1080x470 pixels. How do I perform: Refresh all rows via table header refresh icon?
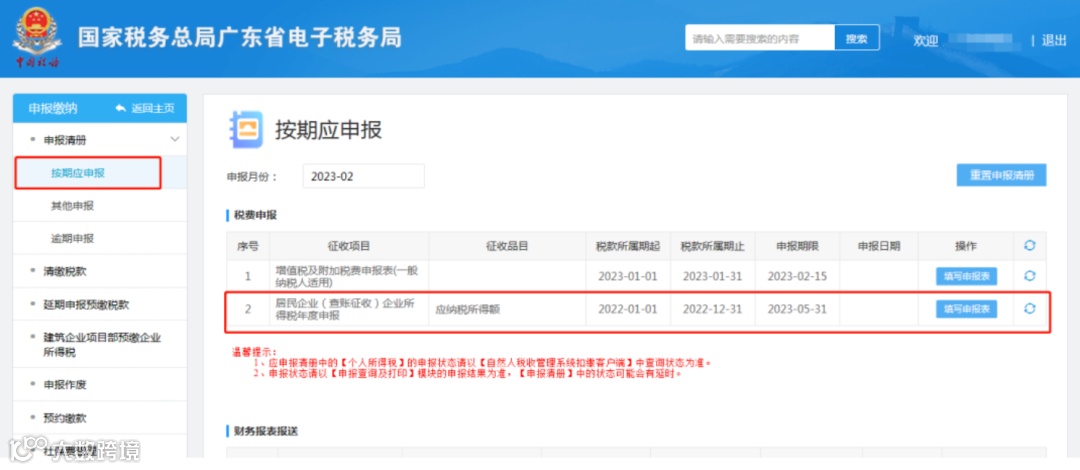(x=1030, y=246)
